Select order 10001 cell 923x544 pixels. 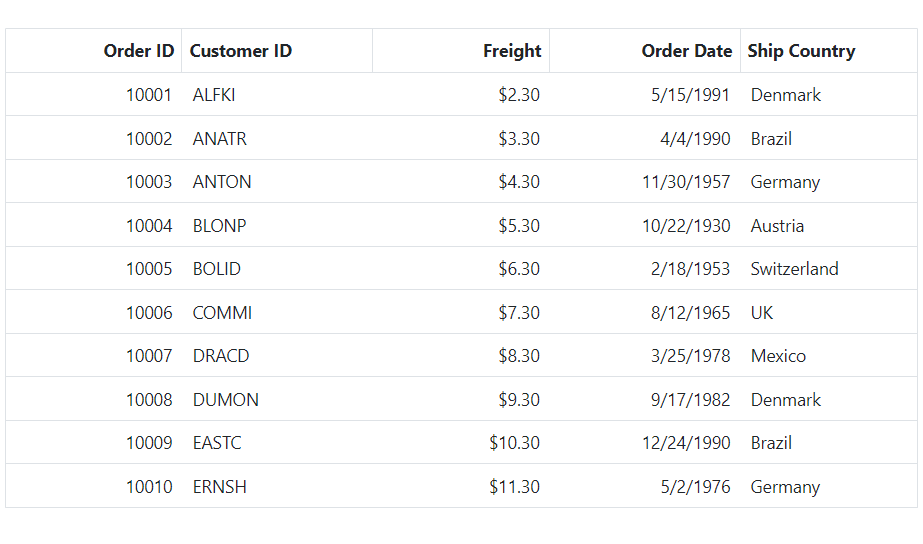[x=94, y=95]
